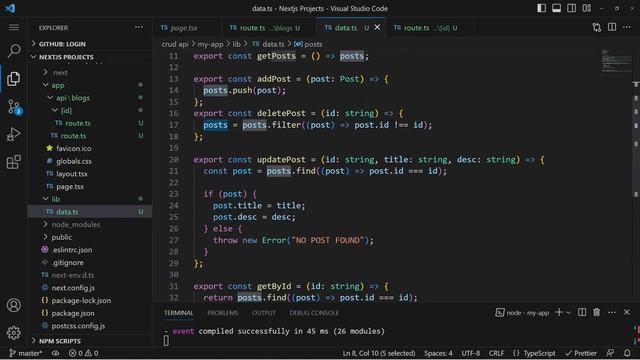Open globals.css file
Screen dimensions: 640x360
point(90,161)
